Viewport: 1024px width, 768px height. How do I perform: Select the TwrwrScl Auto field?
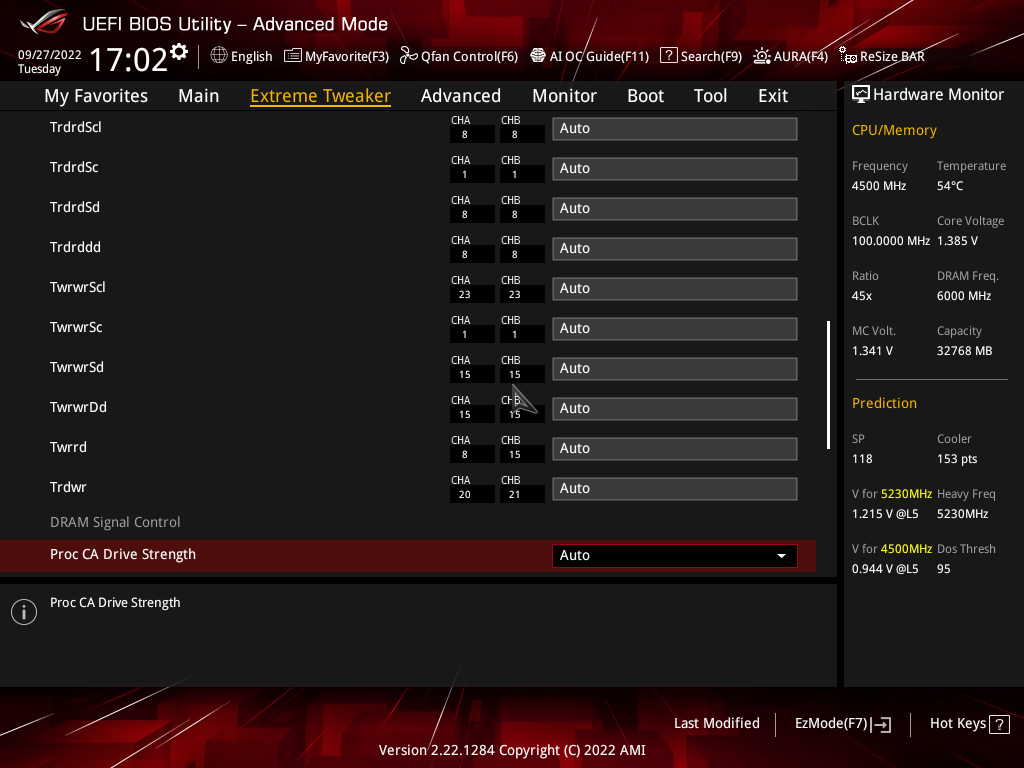(675, 289)
